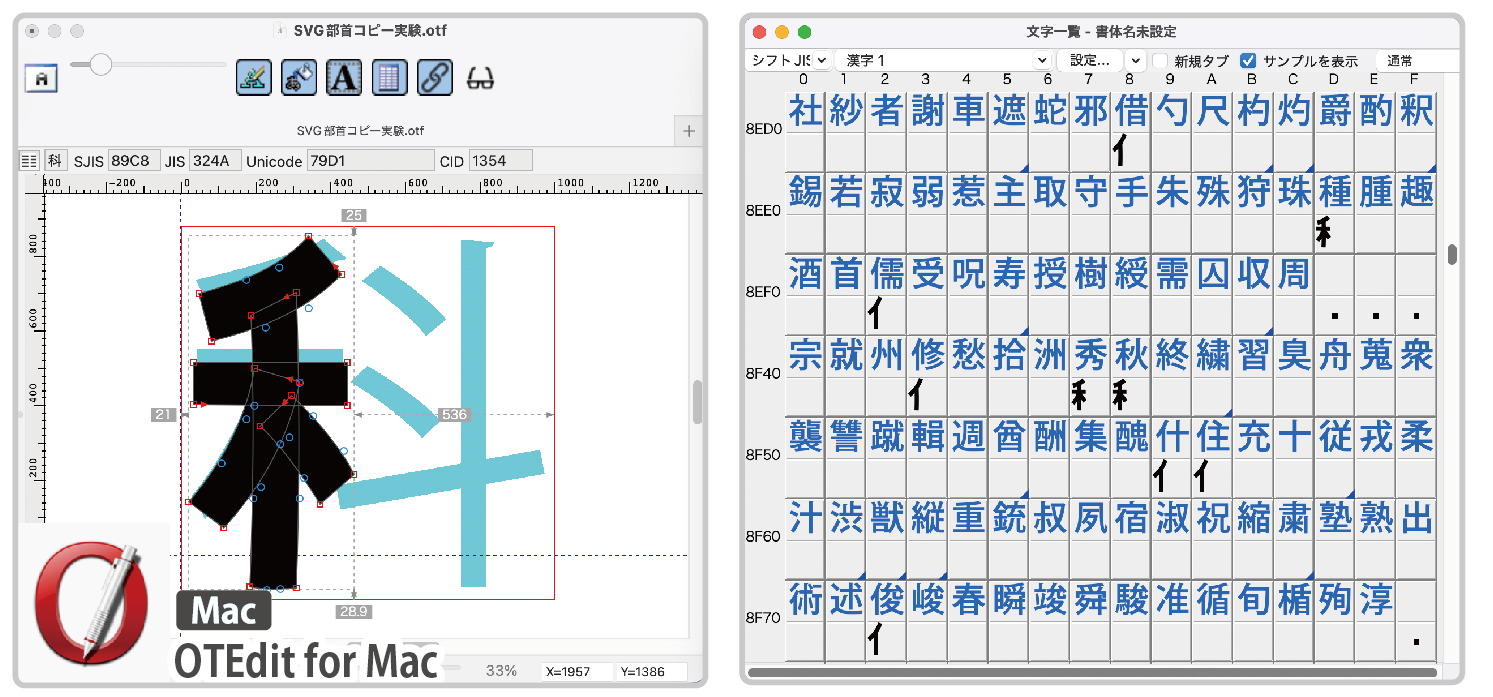
Task: Open the シフトJIS encoding dropdown
Action: click(x=789, y=61)
